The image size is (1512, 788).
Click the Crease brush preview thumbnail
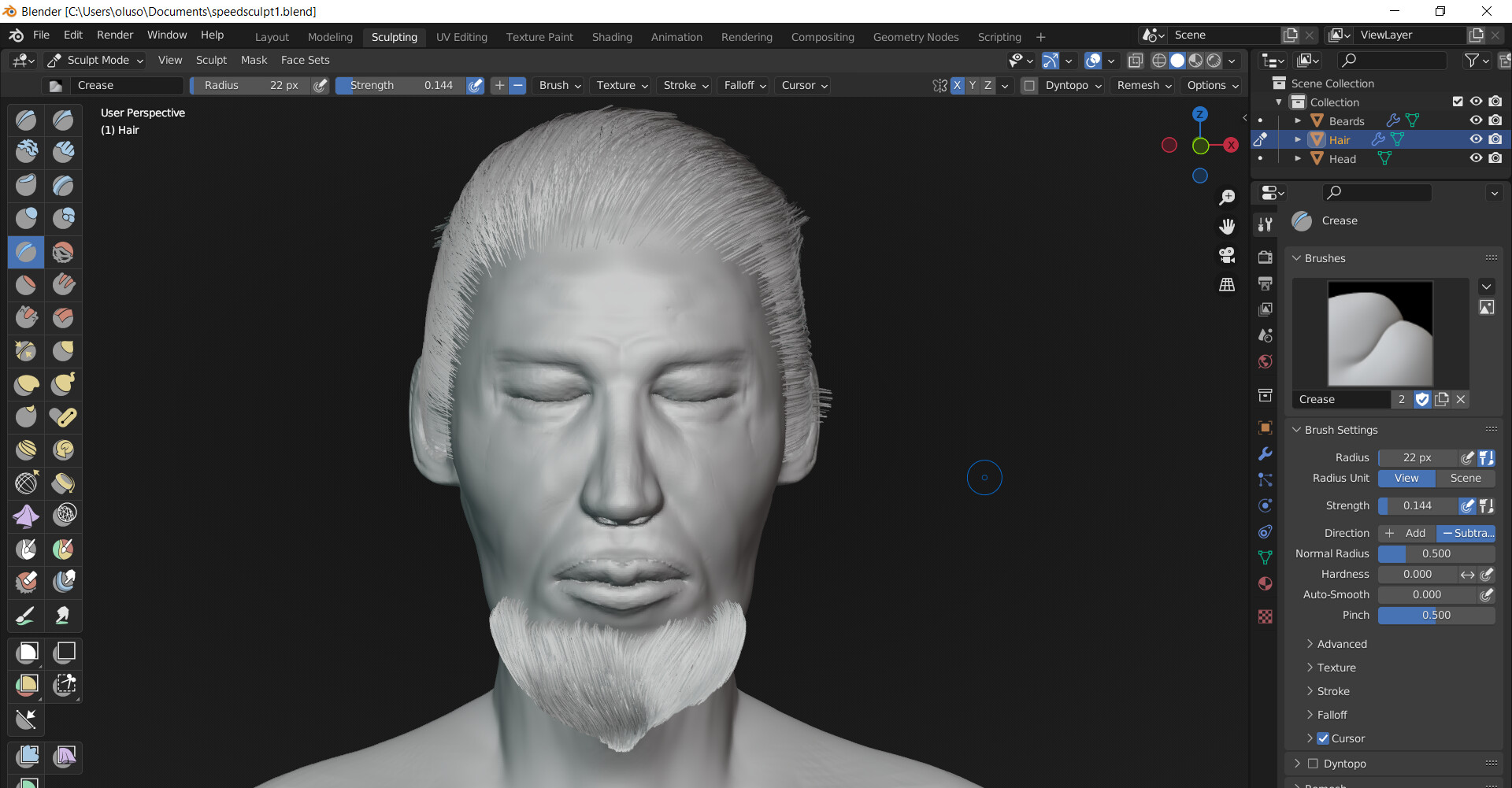click(1380, 333)
